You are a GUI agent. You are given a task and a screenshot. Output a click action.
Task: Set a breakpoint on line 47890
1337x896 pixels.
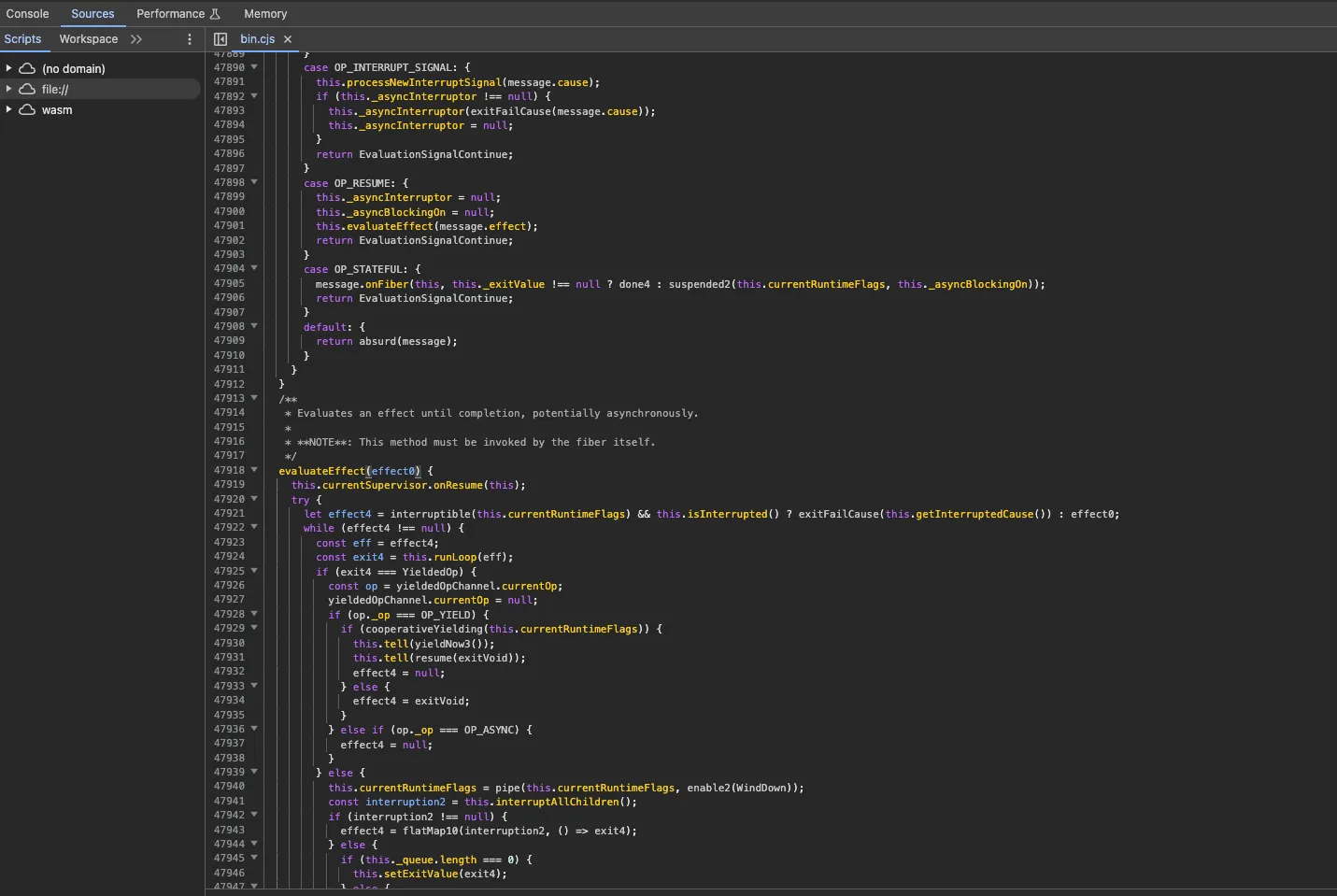click(230, 67)
